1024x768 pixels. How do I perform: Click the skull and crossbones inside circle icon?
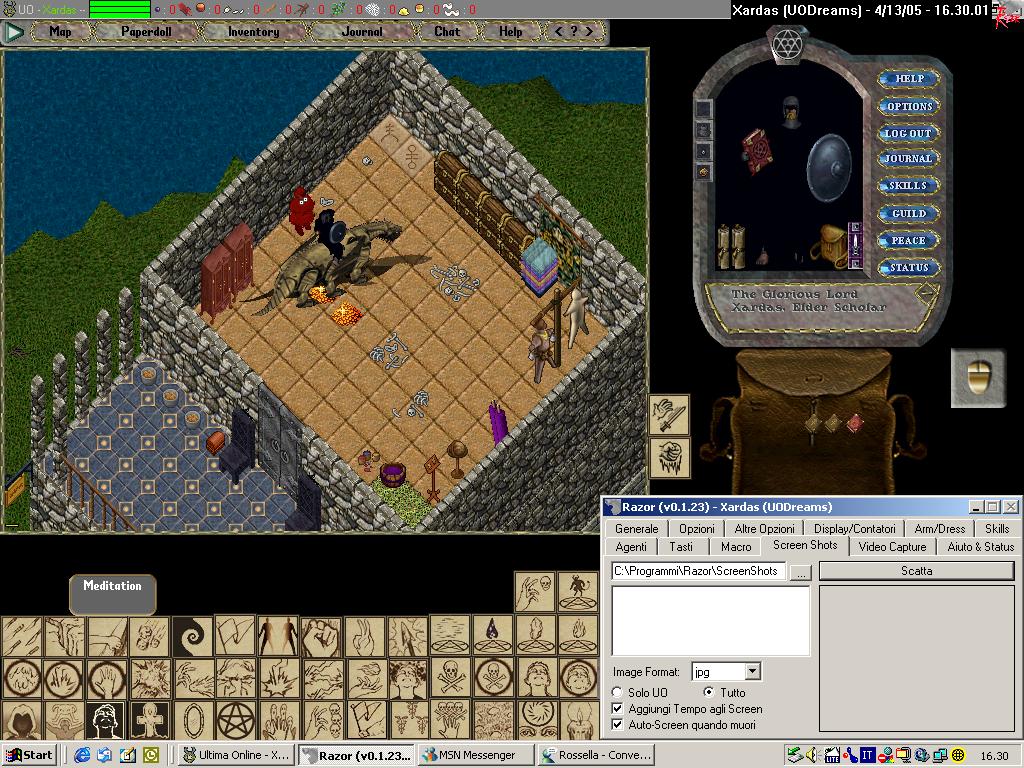[492, 679]
